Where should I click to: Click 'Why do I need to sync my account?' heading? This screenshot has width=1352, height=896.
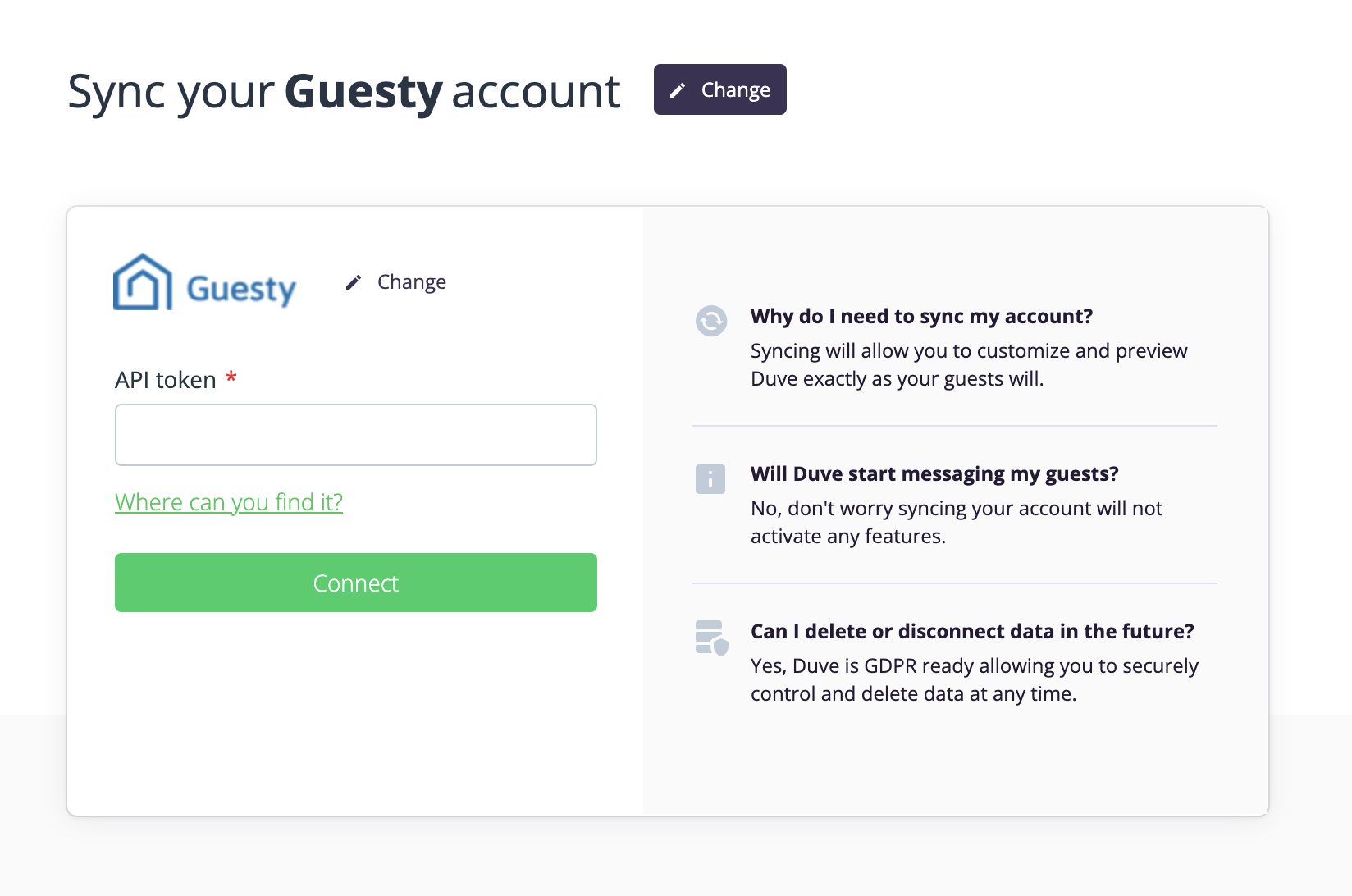pyautogui.click(x=921, y=317)
